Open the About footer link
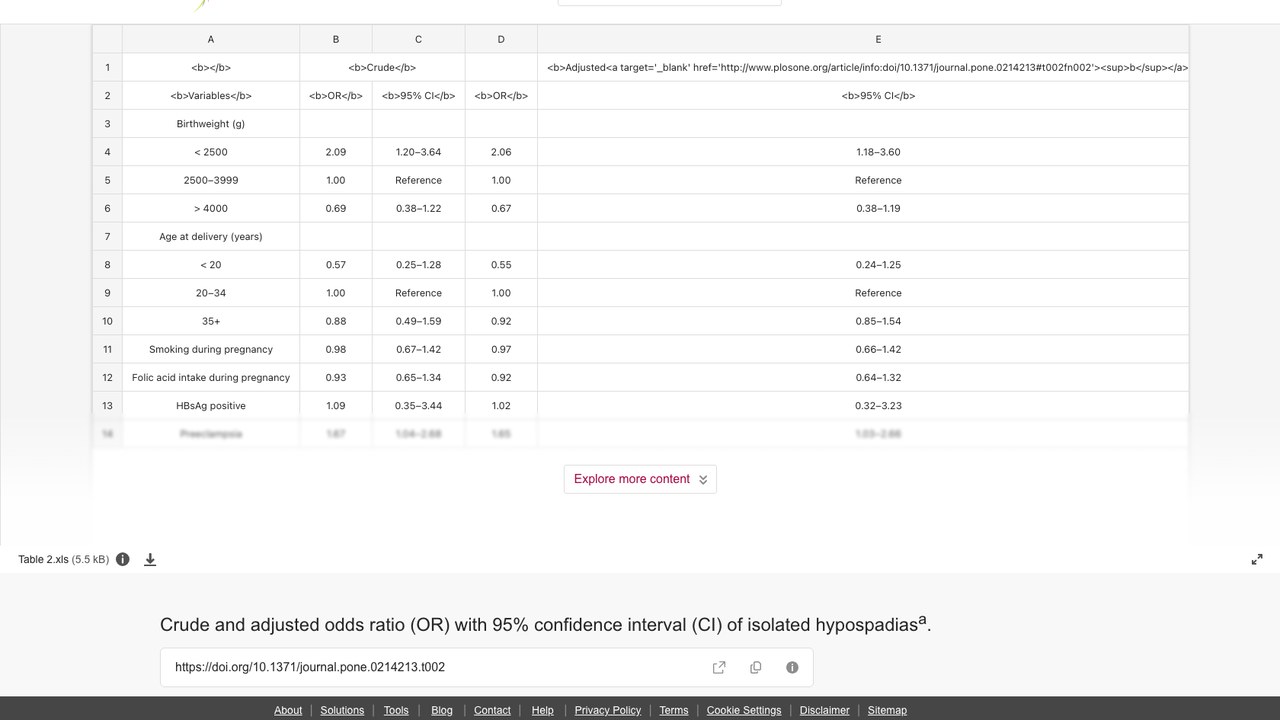Screen dimensions: 1280x720 pyautogui.click(x=288, y=710)
